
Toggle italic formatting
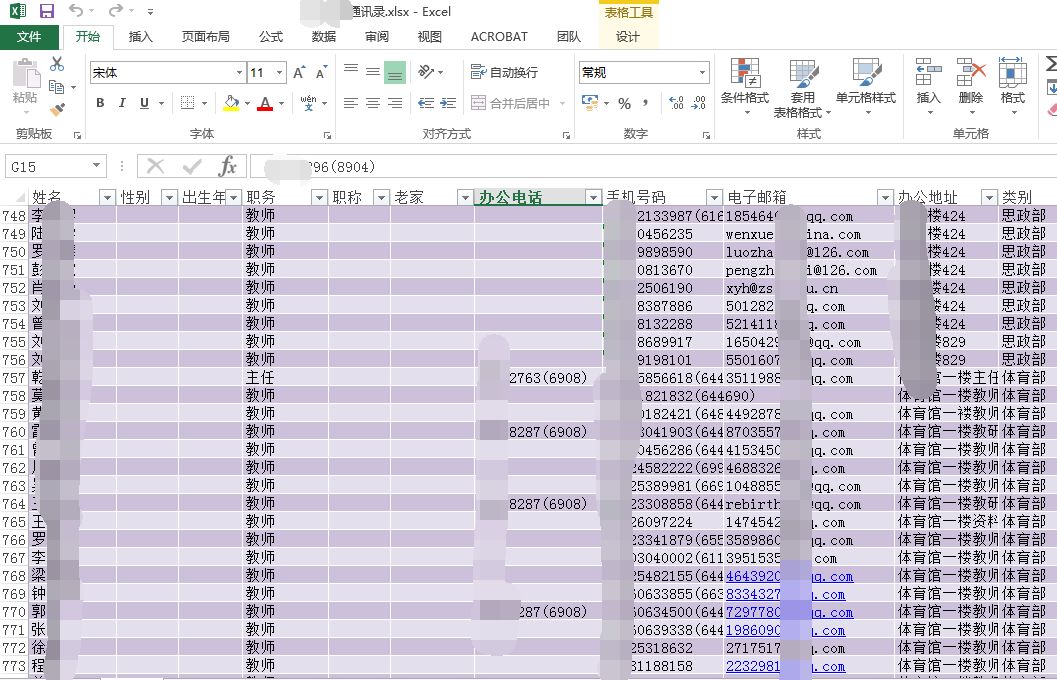pyautogui.click(x=121, y=103)
